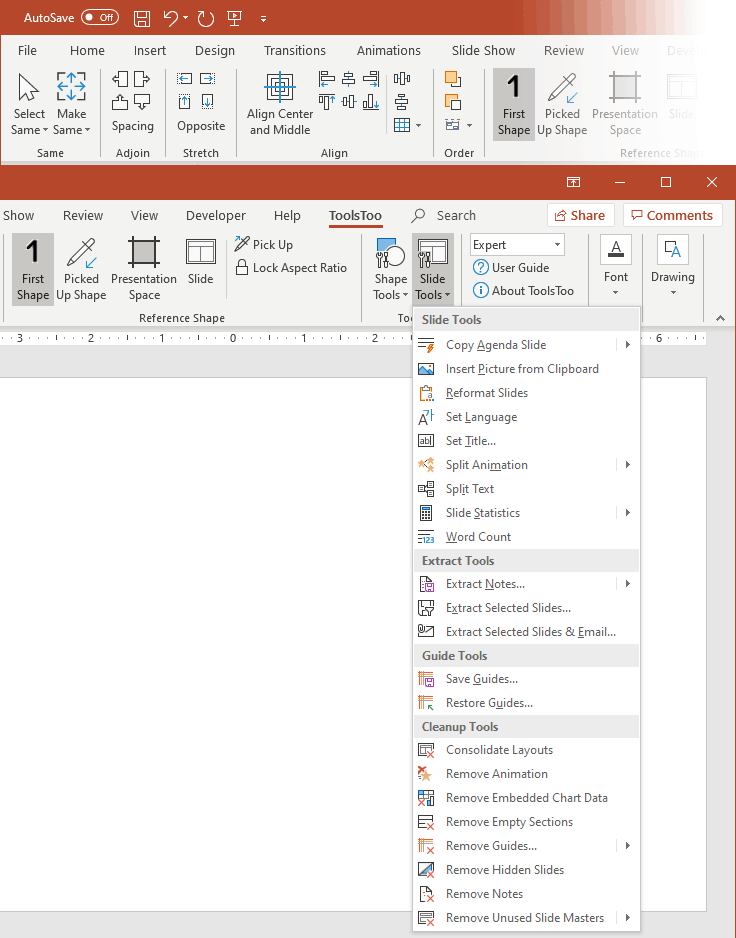Click the Share button
Screen dimensions: 736x938
pyautogui.click(x=580, y=215)
